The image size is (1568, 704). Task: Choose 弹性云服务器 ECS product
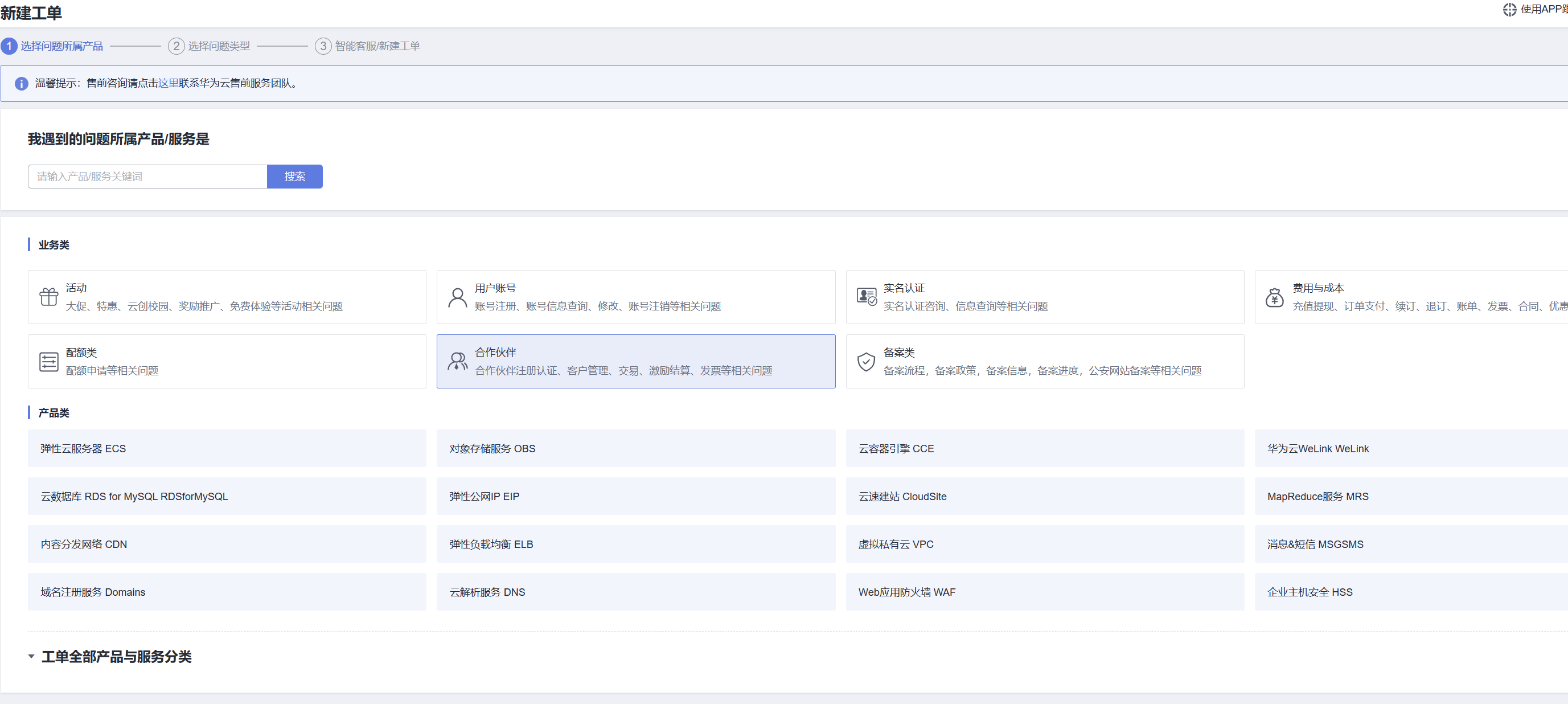coord(227,448)
